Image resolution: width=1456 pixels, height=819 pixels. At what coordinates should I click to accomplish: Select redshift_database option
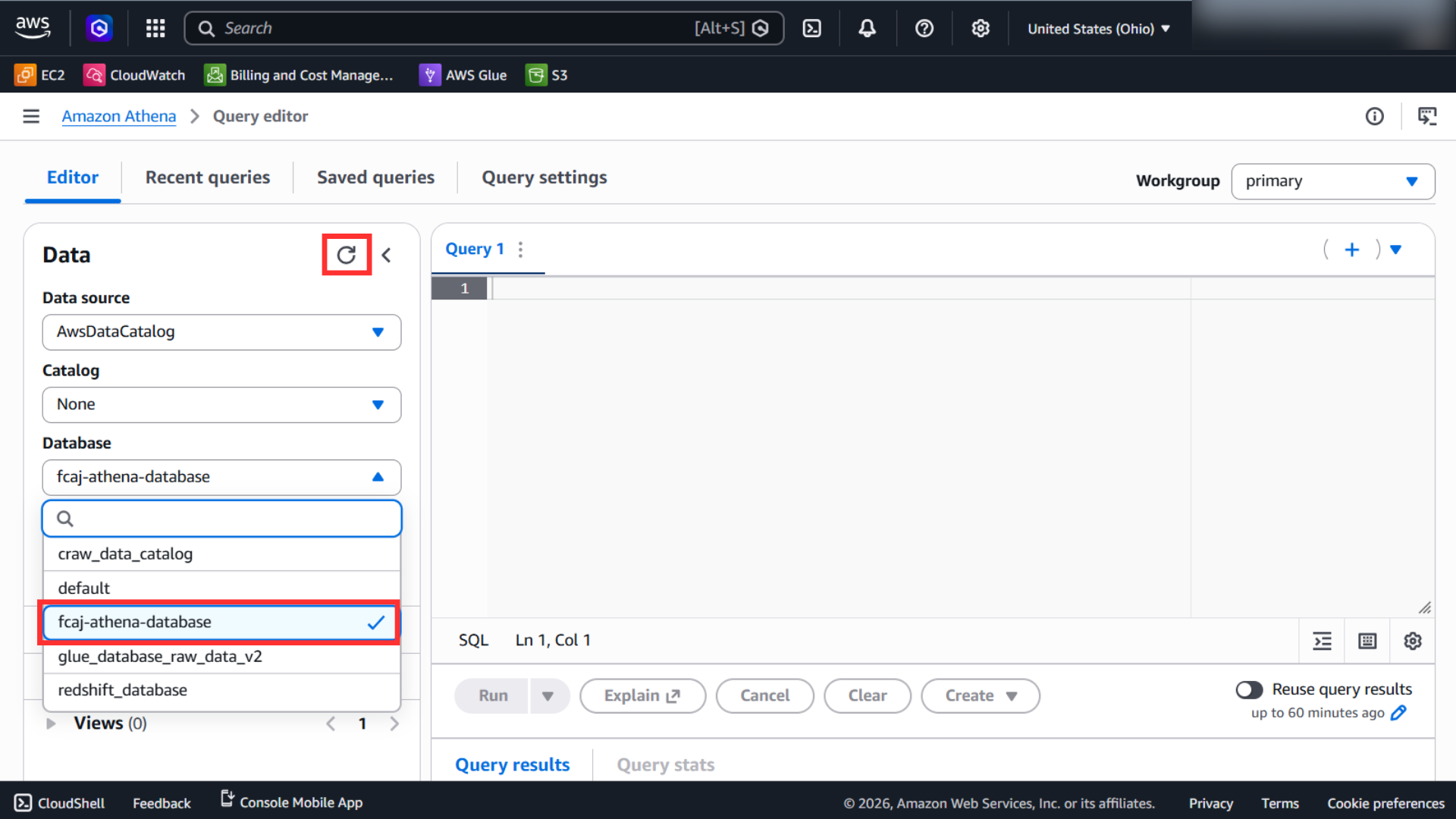(221, 690)
